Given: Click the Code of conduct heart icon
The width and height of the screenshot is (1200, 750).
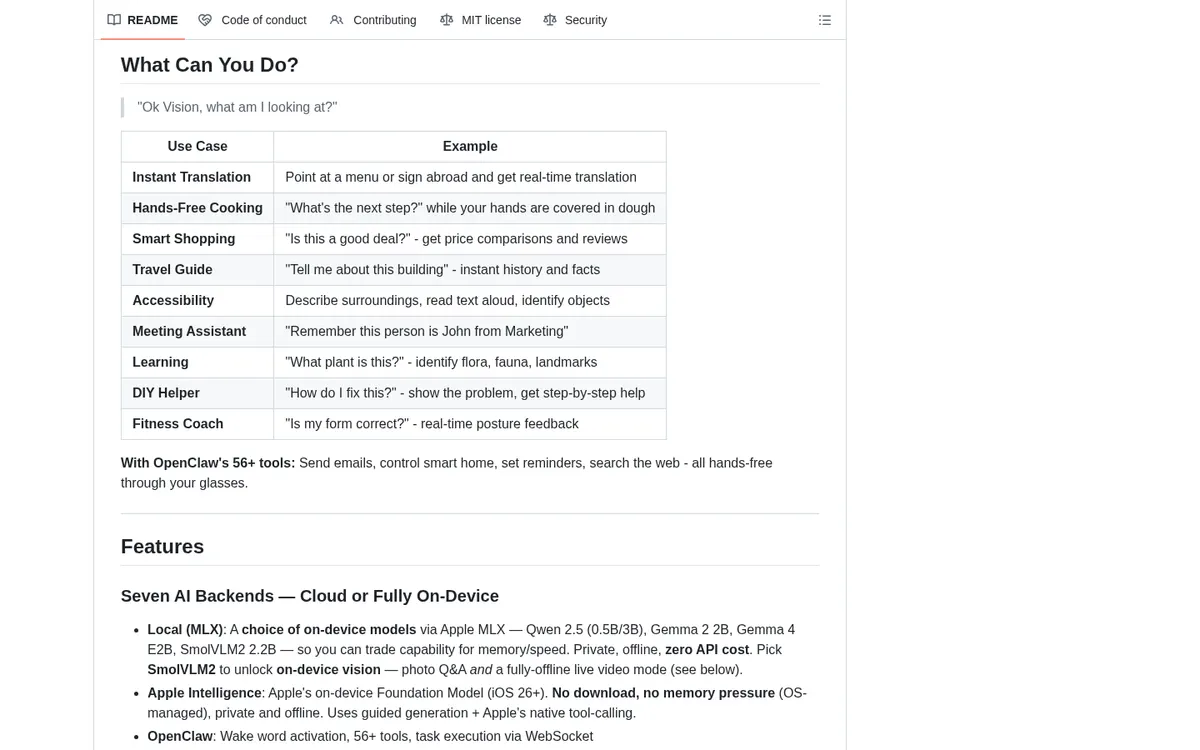Looking at the screenshot, I should pos(205,20).
